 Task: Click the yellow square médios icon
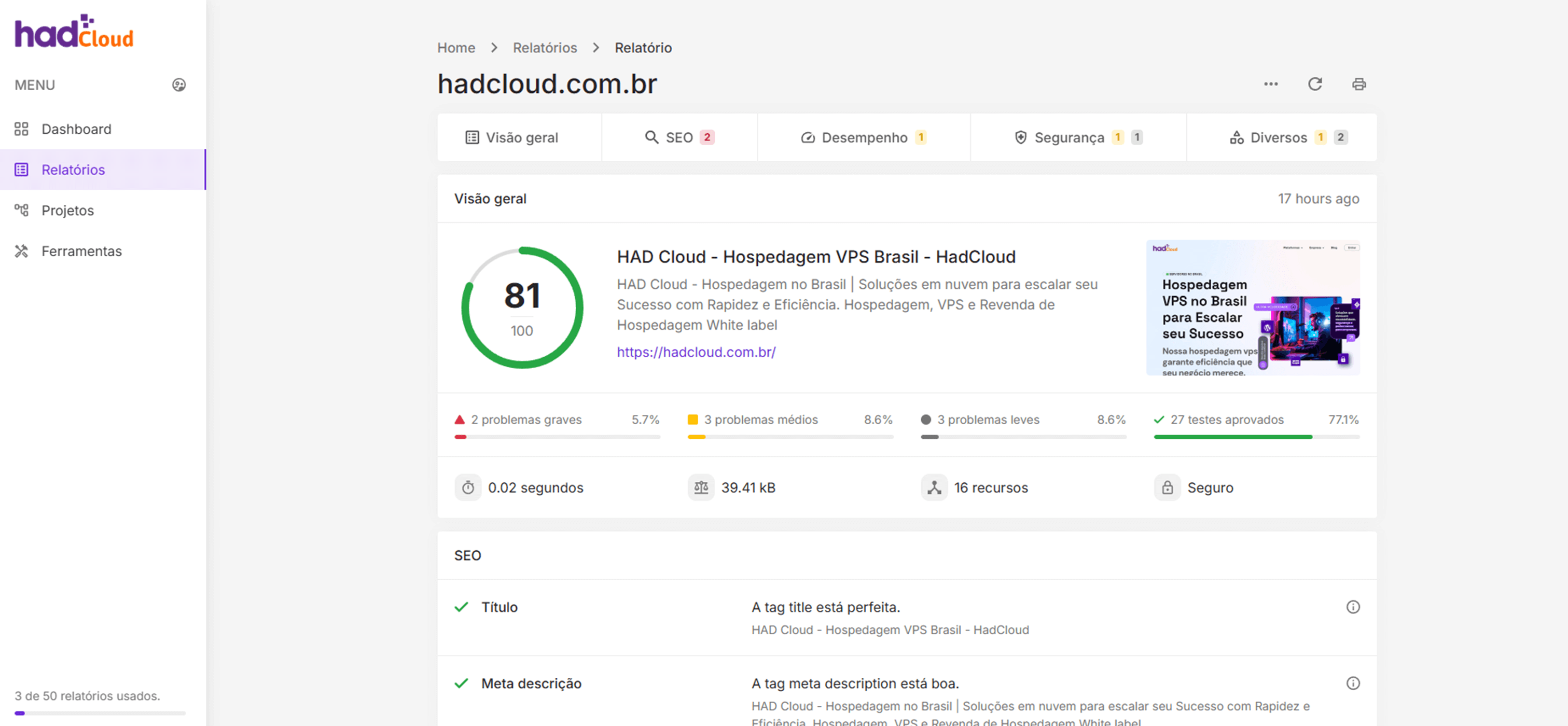tap(692, 420)
